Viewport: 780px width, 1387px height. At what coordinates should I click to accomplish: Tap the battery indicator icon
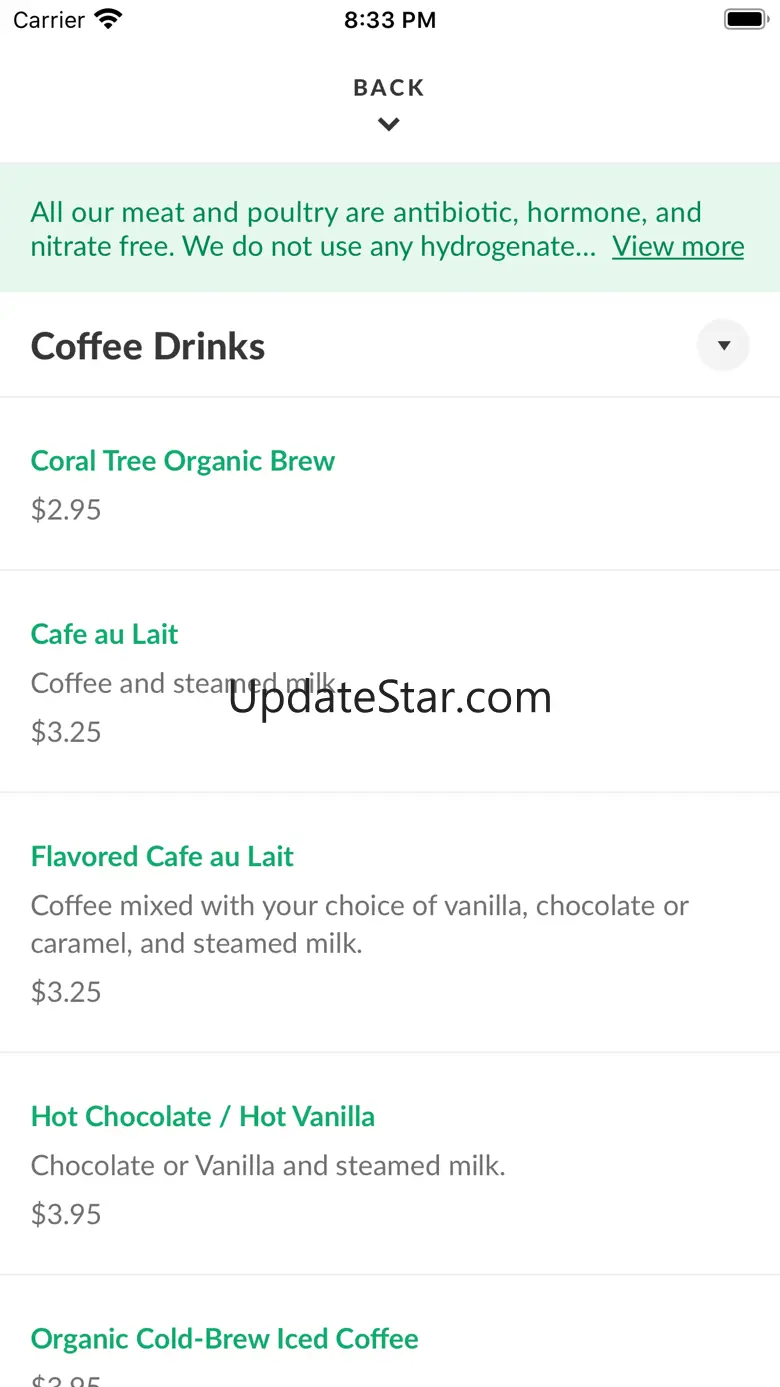[x=744, y=19]
